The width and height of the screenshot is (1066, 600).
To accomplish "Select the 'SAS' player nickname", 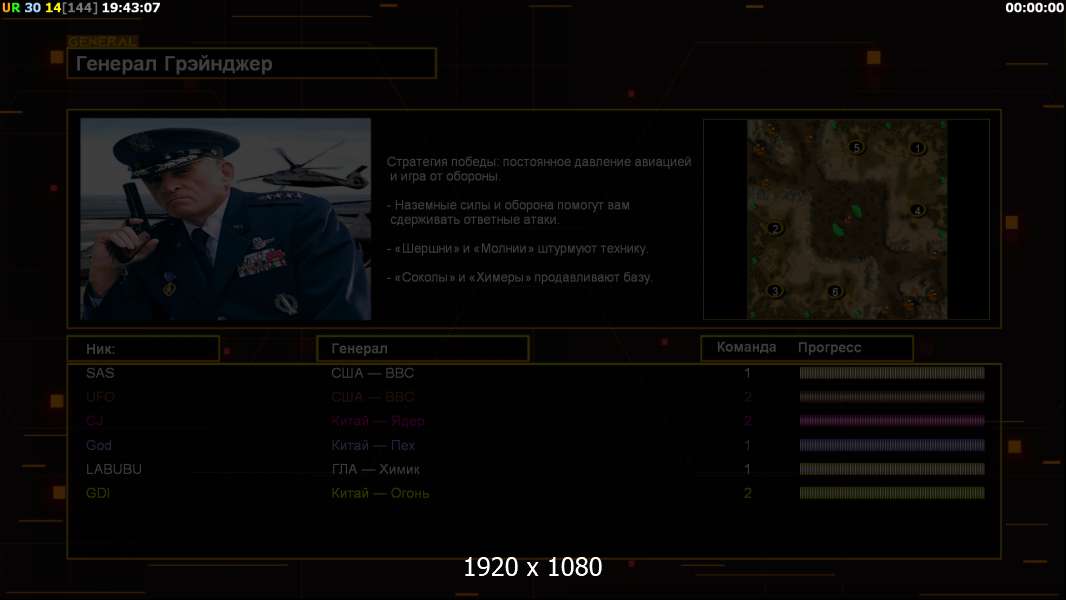I will pyautogui.click(x=100, y=373).
